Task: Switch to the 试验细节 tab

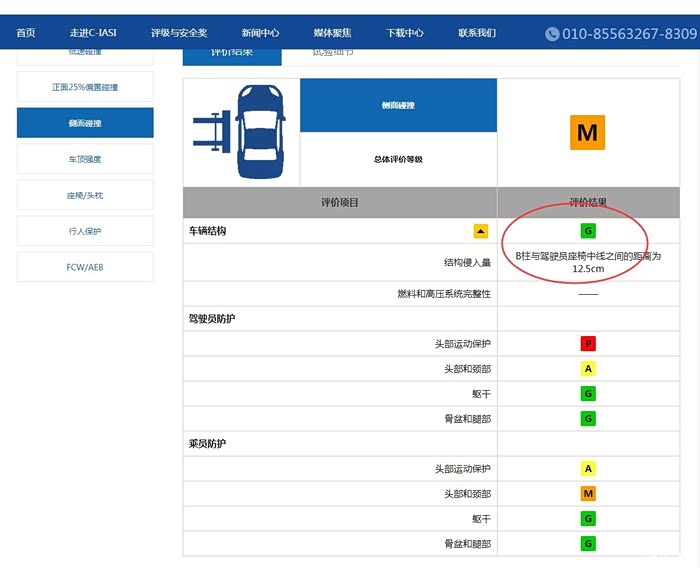Action: tap(332, 52)
